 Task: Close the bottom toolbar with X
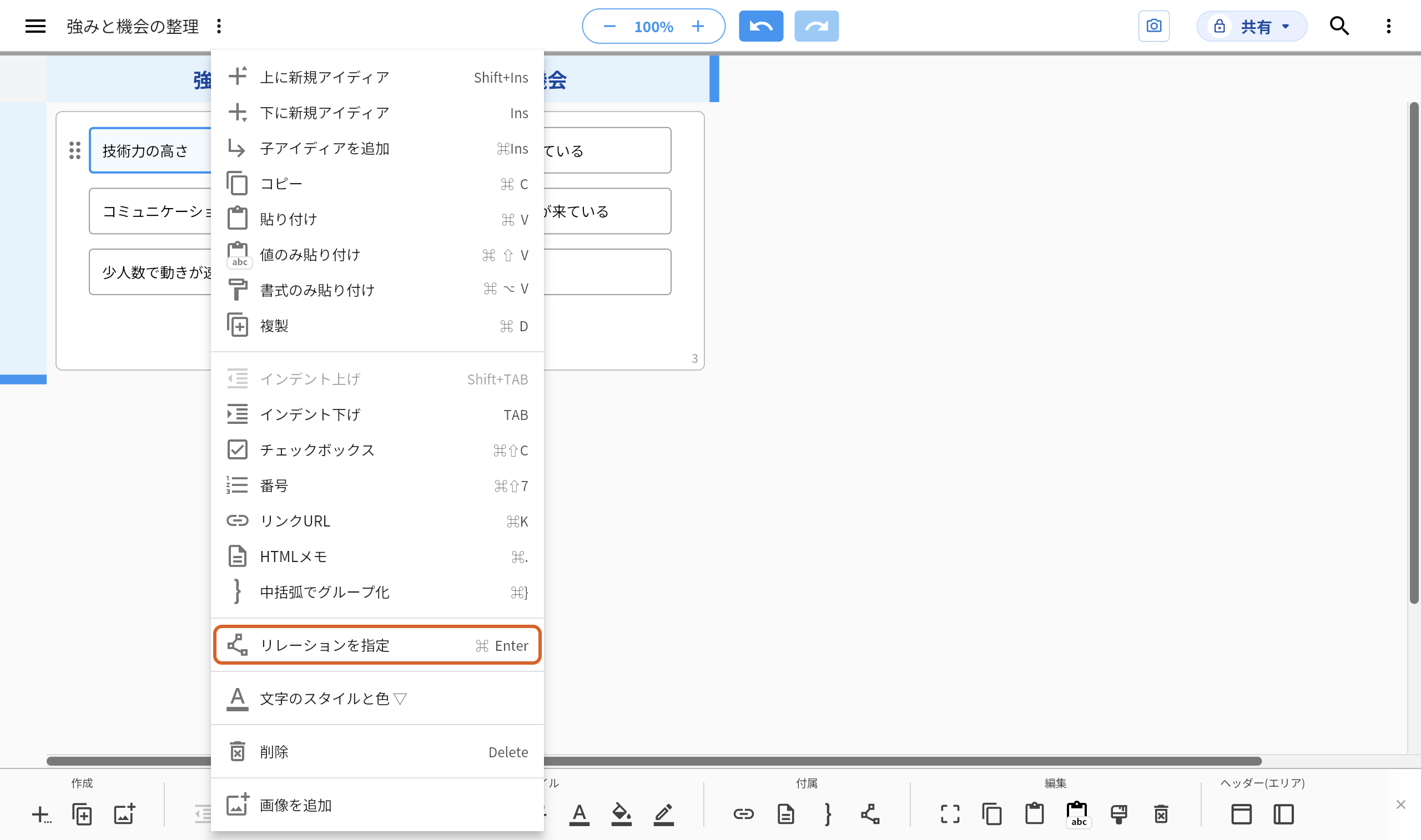(x=1400, y=804)
